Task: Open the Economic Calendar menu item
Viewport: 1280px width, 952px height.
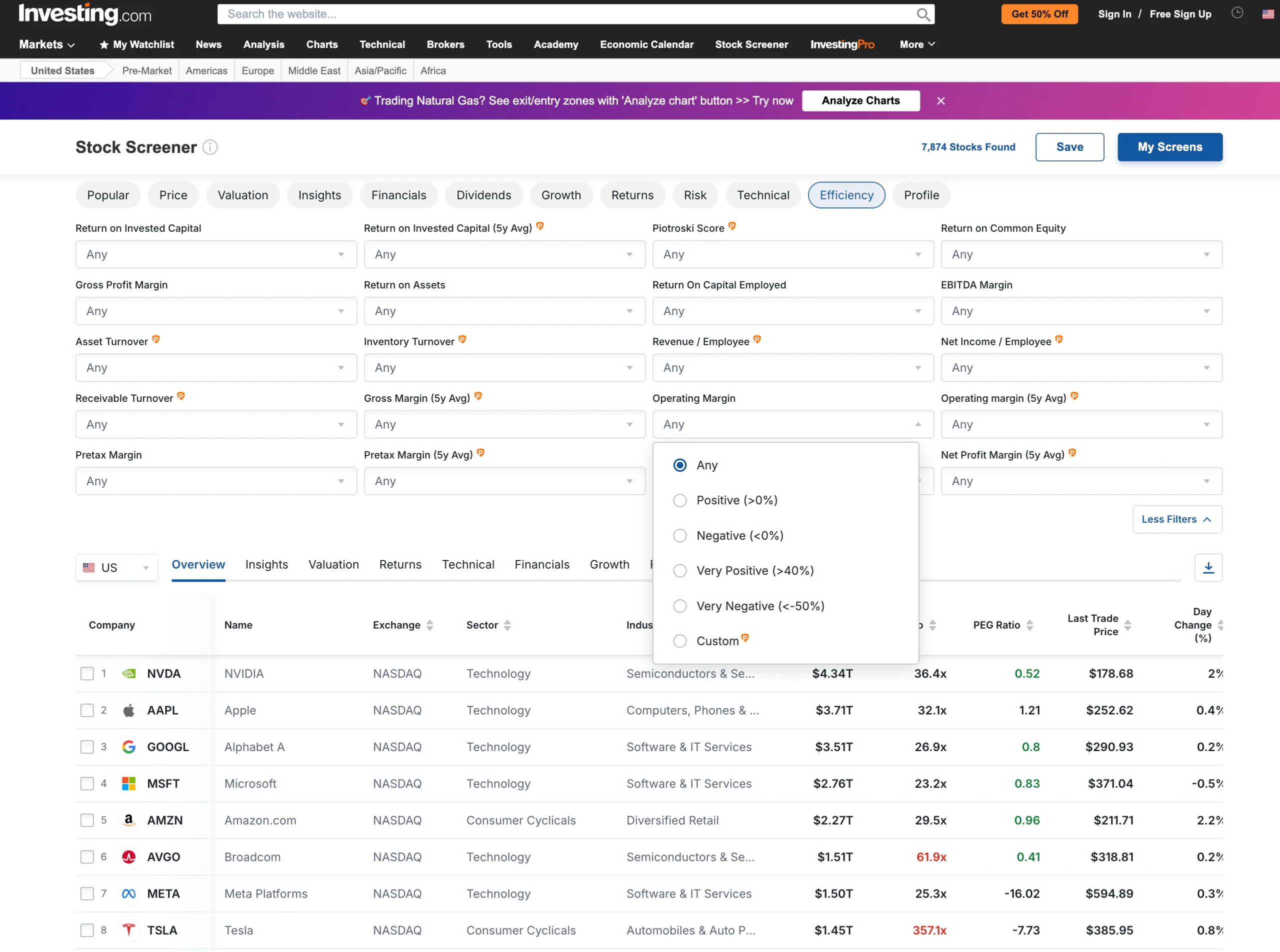Action: click(x=646, y=44)
